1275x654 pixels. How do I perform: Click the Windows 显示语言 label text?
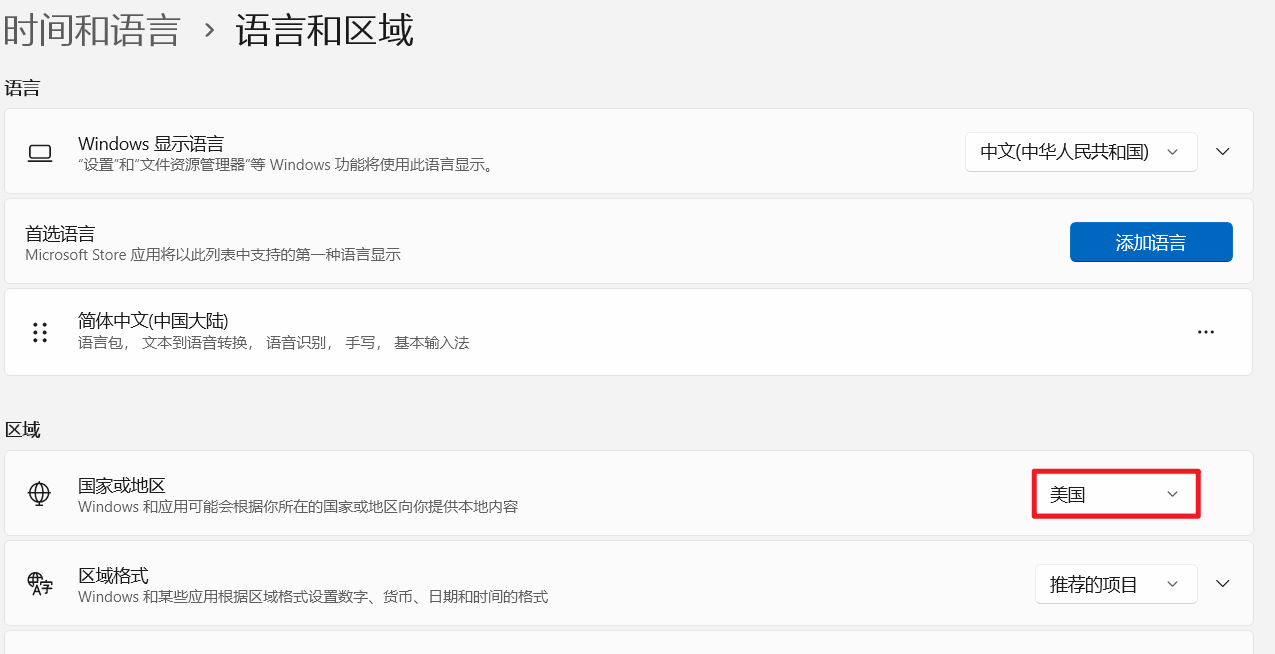click(151, 143)
